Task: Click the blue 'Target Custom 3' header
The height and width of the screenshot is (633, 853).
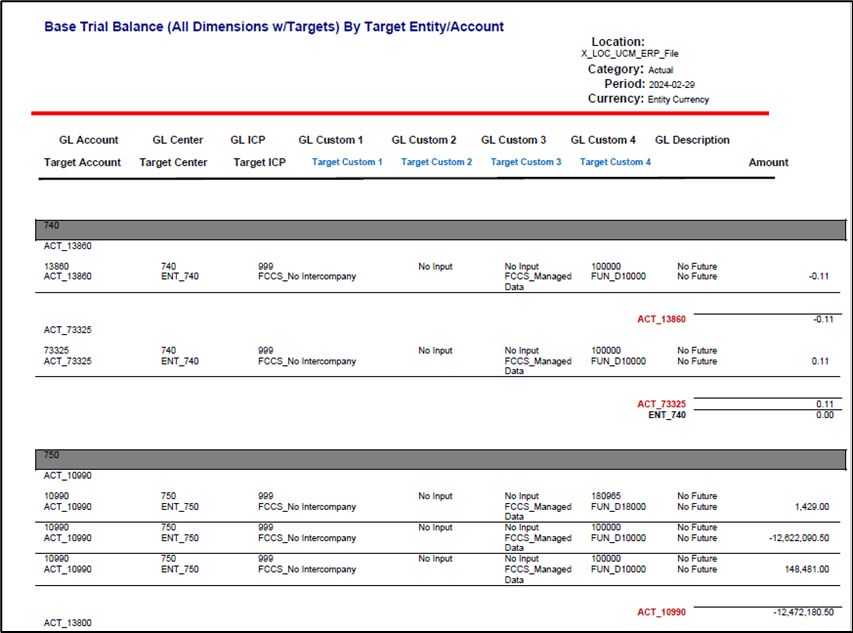Action: (526, 162)
